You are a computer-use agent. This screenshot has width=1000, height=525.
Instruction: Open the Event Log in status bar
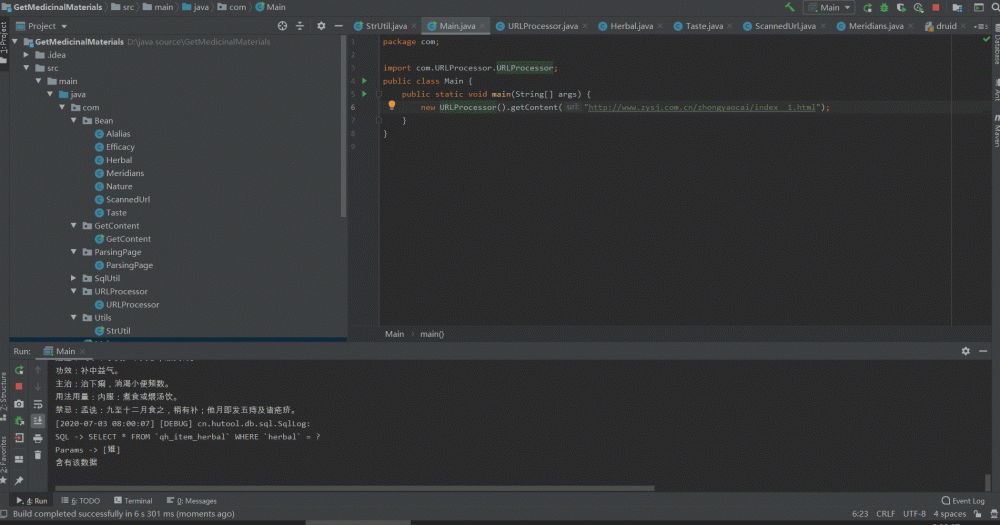point(962,501)
